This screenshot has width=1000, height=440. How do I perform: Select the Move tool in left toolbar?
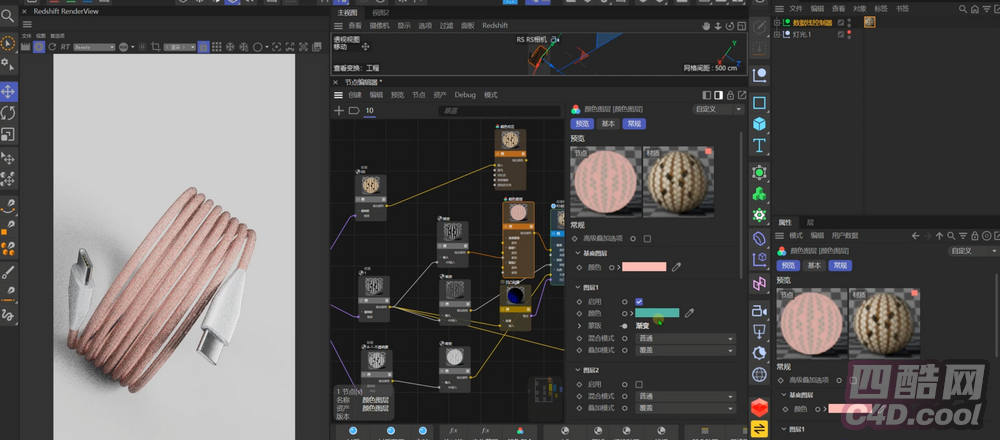[8, 91]
